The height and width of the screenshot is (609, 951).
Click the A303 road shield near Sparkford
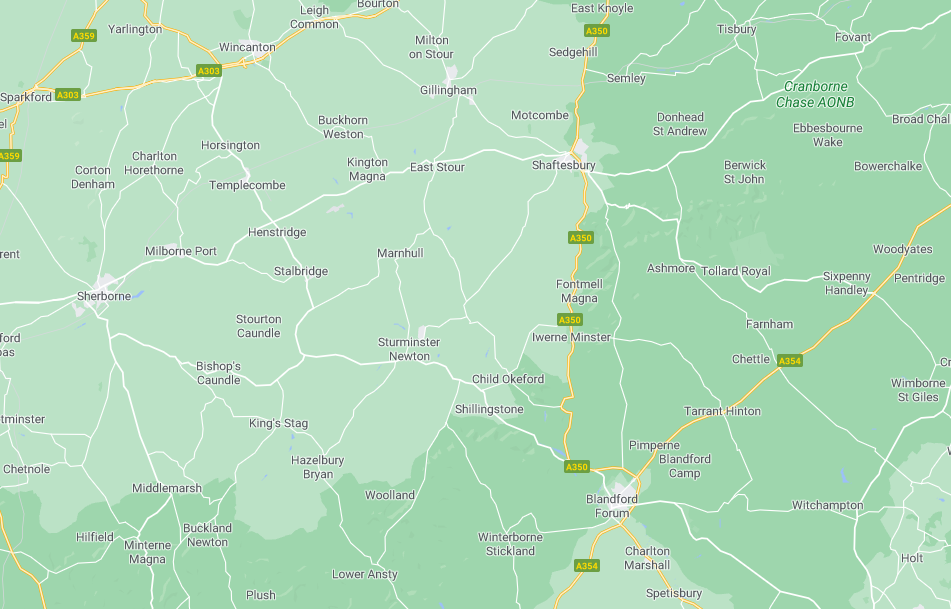67,95
